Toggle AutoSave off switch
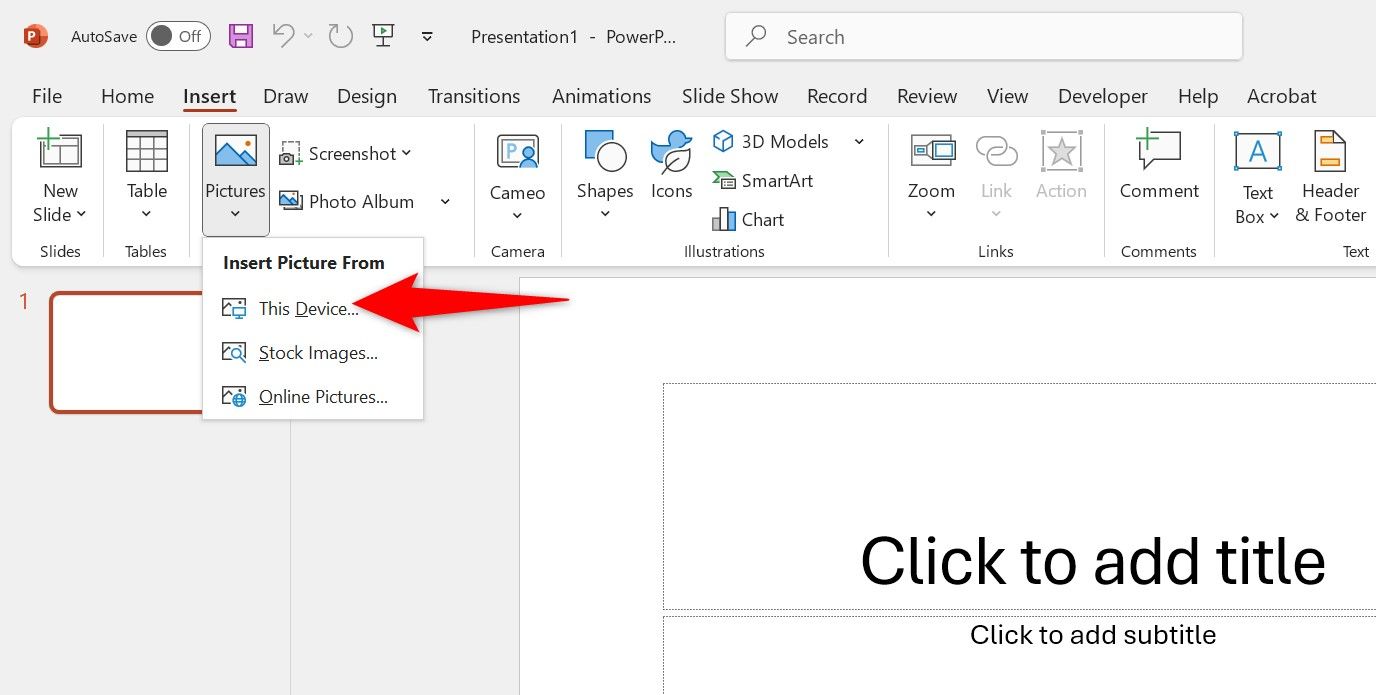 (177, 35)
